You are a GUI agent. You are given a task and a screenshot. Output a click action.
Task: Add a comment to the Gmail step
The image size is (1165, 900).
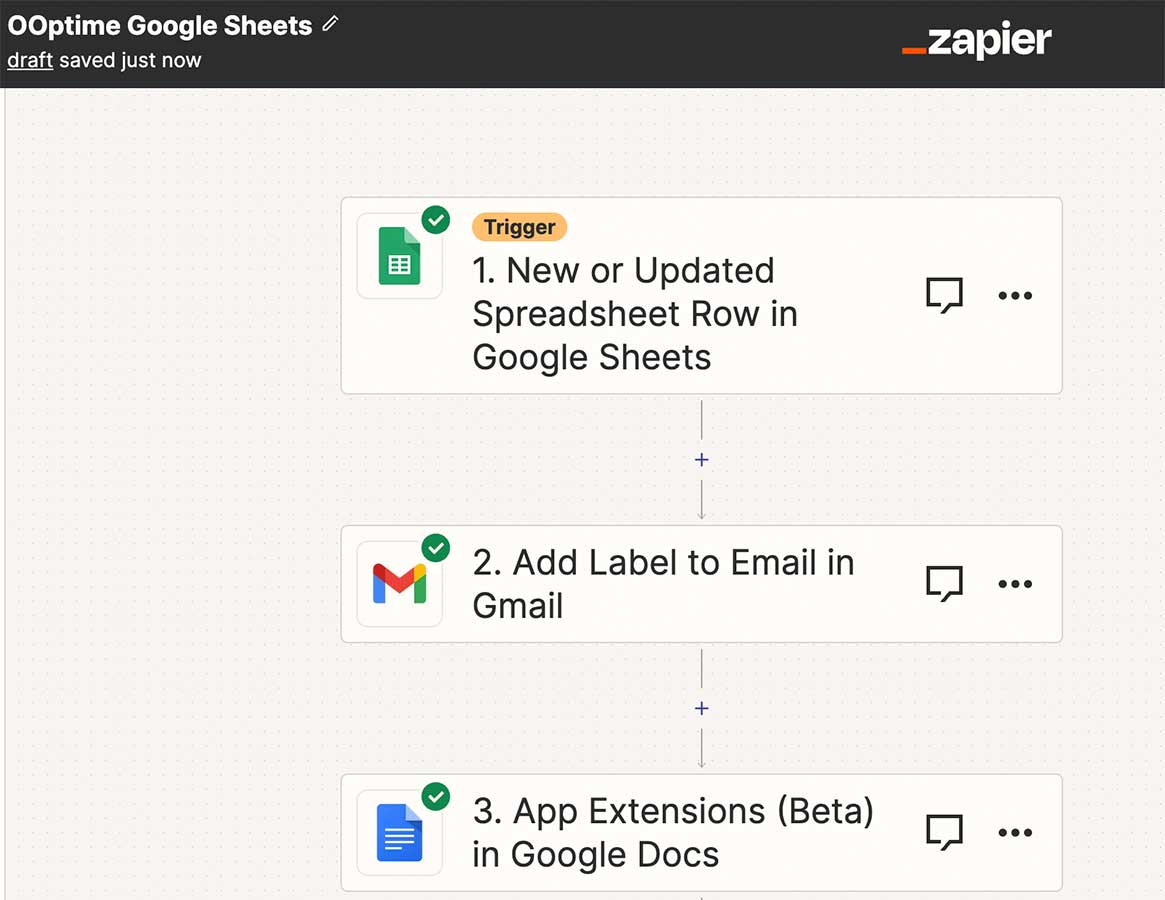pyautogui.click(x=944, y=583)
